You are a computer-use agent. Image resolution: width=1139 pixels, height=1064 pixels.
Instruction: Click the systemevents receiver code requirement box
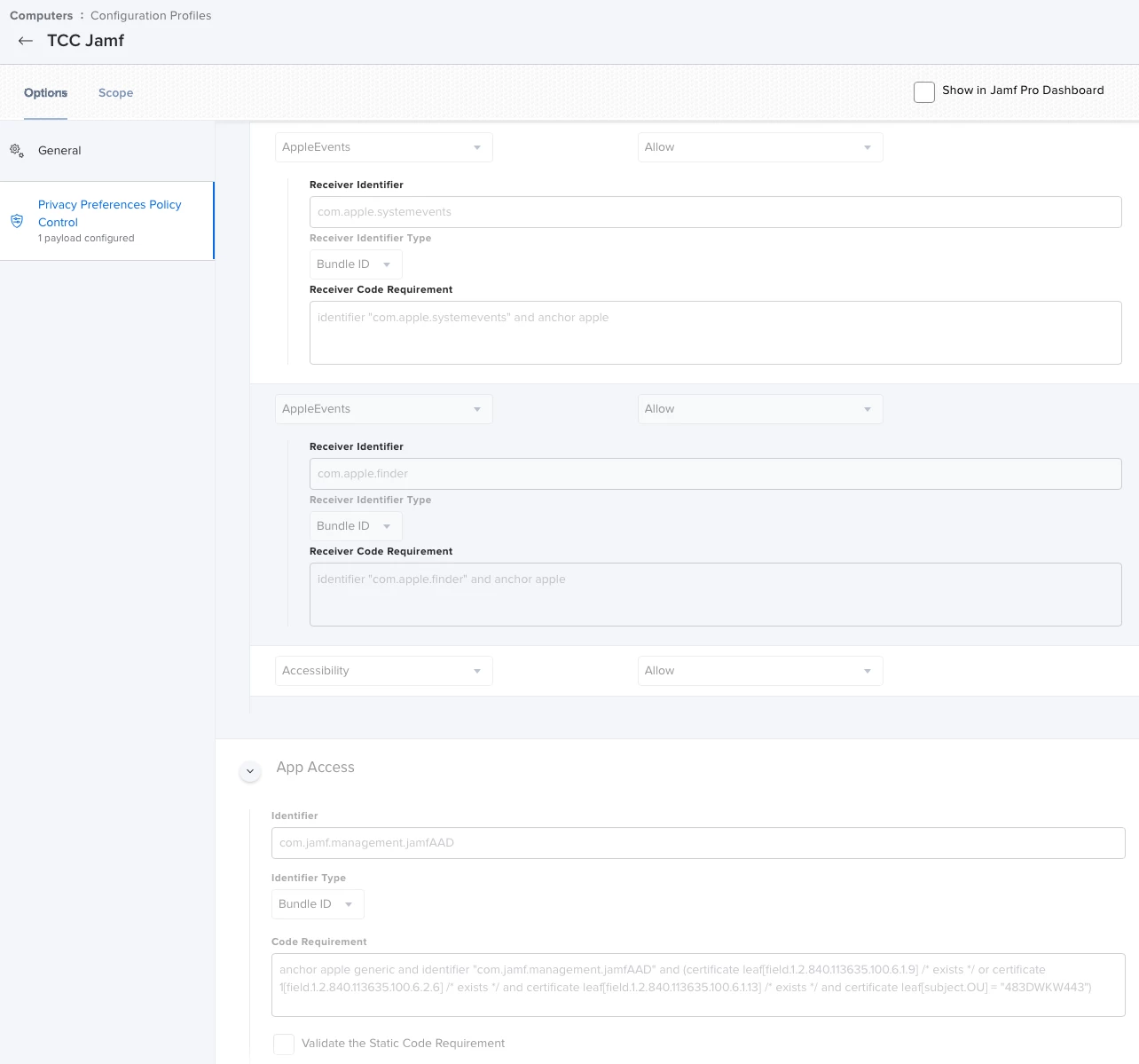point(715,333)
